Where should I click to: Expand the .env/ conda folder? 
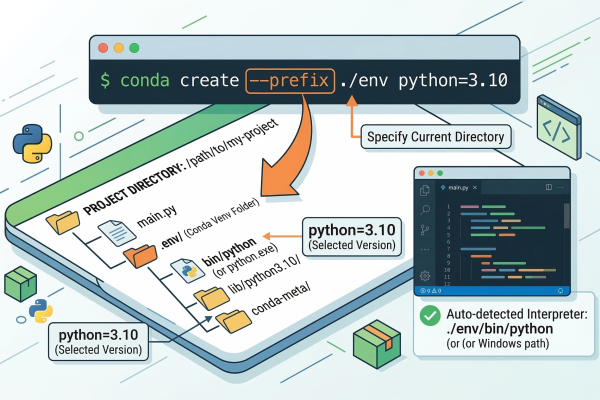coord(134,261)
